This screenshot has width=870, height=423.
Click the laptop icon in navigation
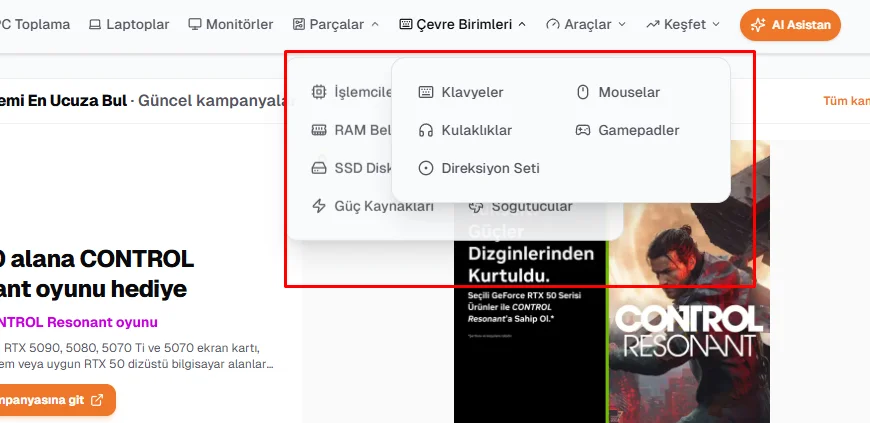pos(95,24)
